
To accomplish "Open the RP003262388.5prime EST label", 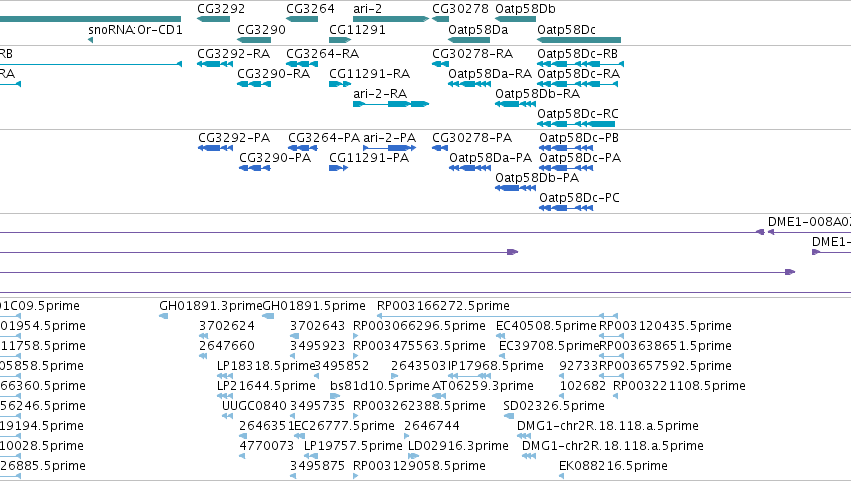I will point(419,407).
